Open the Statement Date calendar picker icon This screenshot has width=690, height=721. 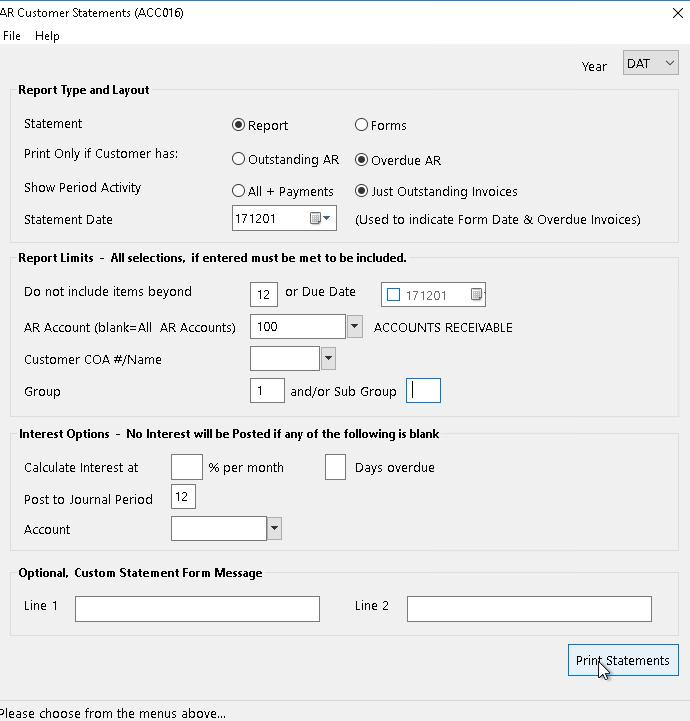(320, 218)
